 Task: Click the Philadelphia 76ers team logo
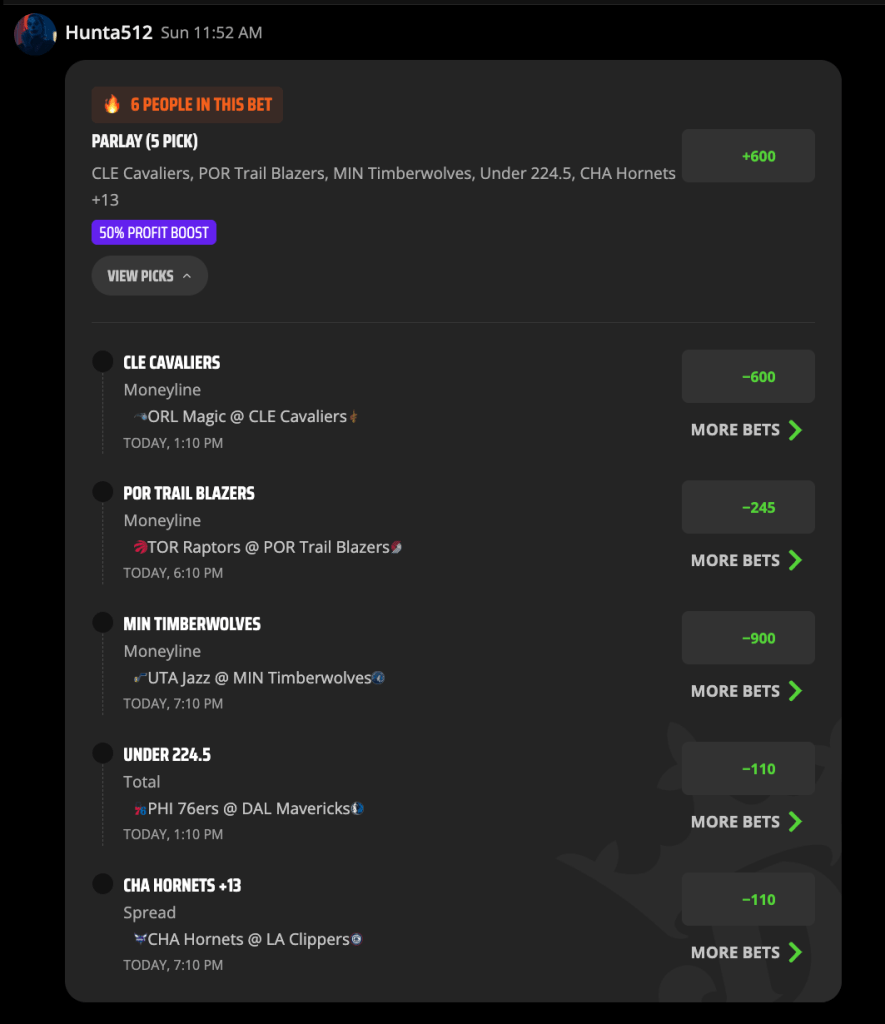140,809
